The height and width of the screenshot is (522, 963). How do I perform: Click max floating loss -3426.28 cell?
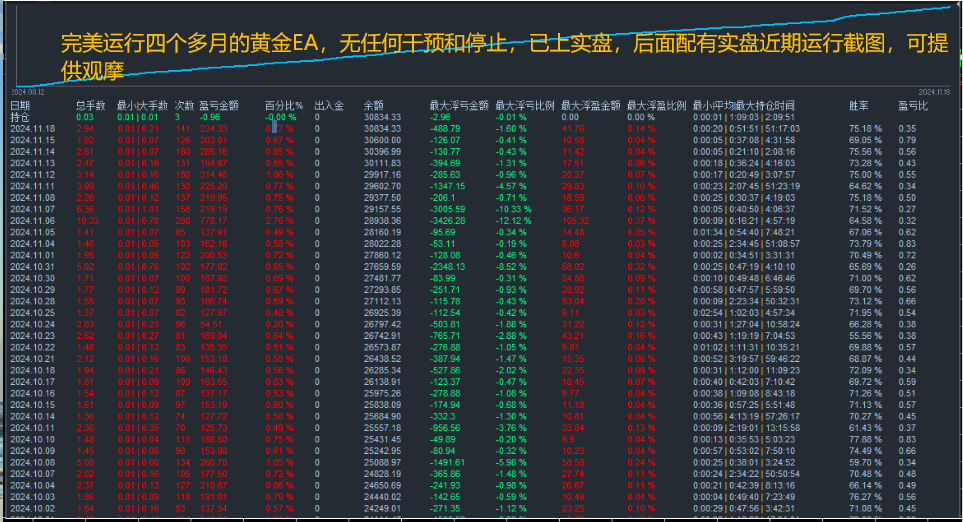(x=448, y=221)
